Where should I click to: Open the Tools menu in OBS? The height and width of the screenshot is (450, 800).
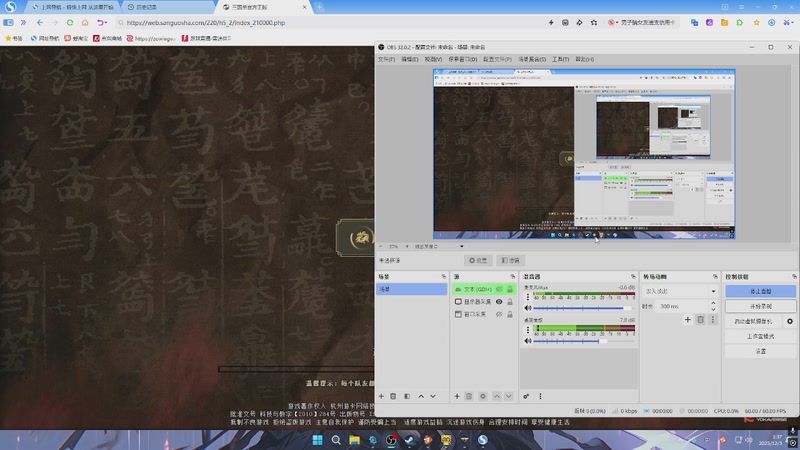[x=560, y=59]
